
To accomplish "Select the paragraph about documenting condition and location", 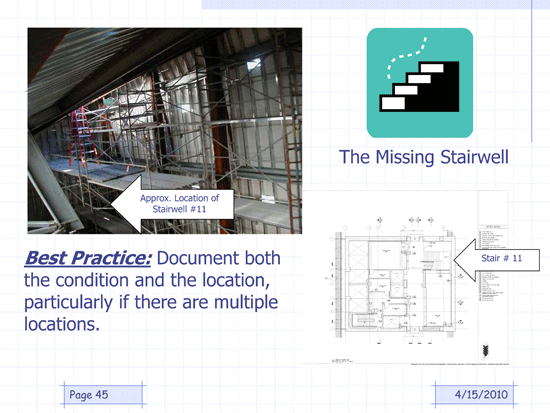I will [152, 291].
